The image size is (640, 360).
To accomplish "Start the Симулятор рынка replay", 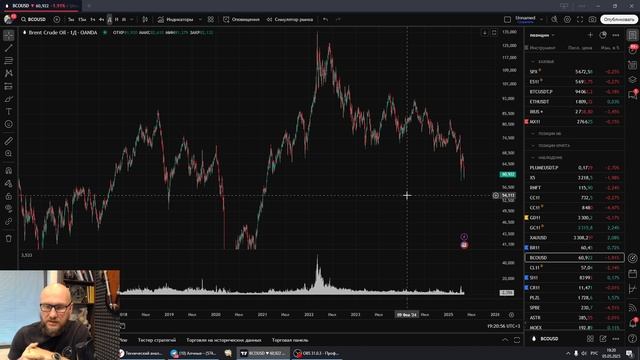I will (290, 19).
